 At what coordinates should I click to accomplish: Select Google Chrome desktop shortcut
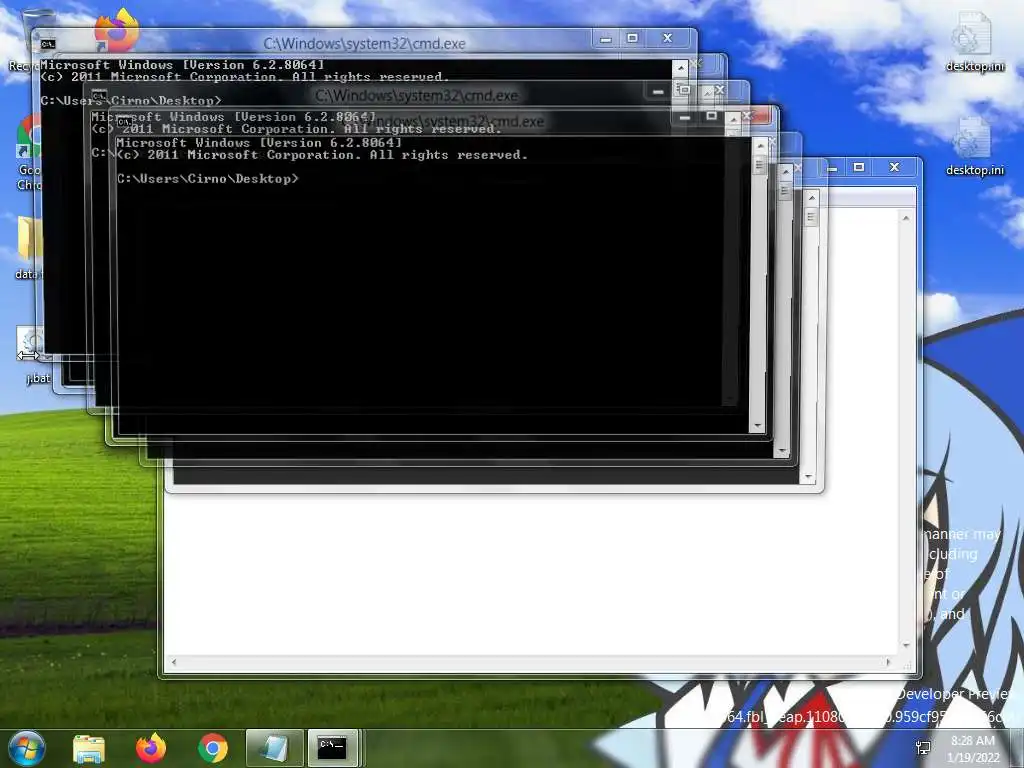pyautogui.click(x=29, y=152)
